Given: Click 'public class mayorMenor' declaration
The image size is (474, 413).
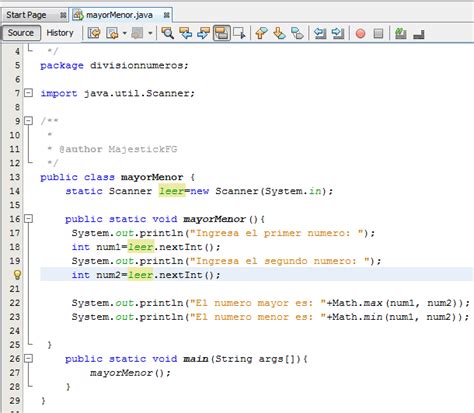Looking at the screenshot, I should coord(112,177).
